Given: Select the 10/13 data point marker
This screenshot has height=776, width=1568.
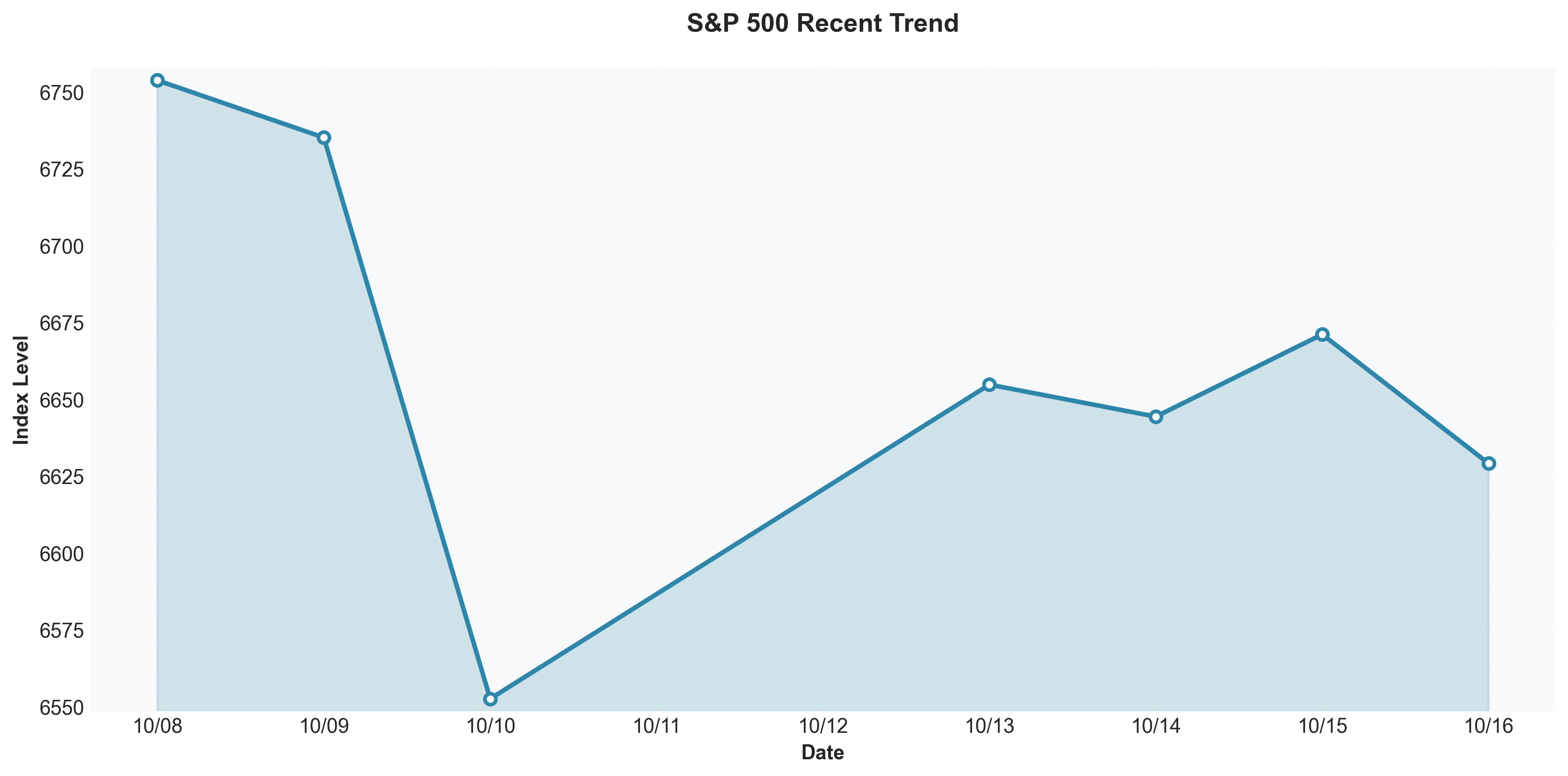Looking at the screenshot, I should point(989,384).
